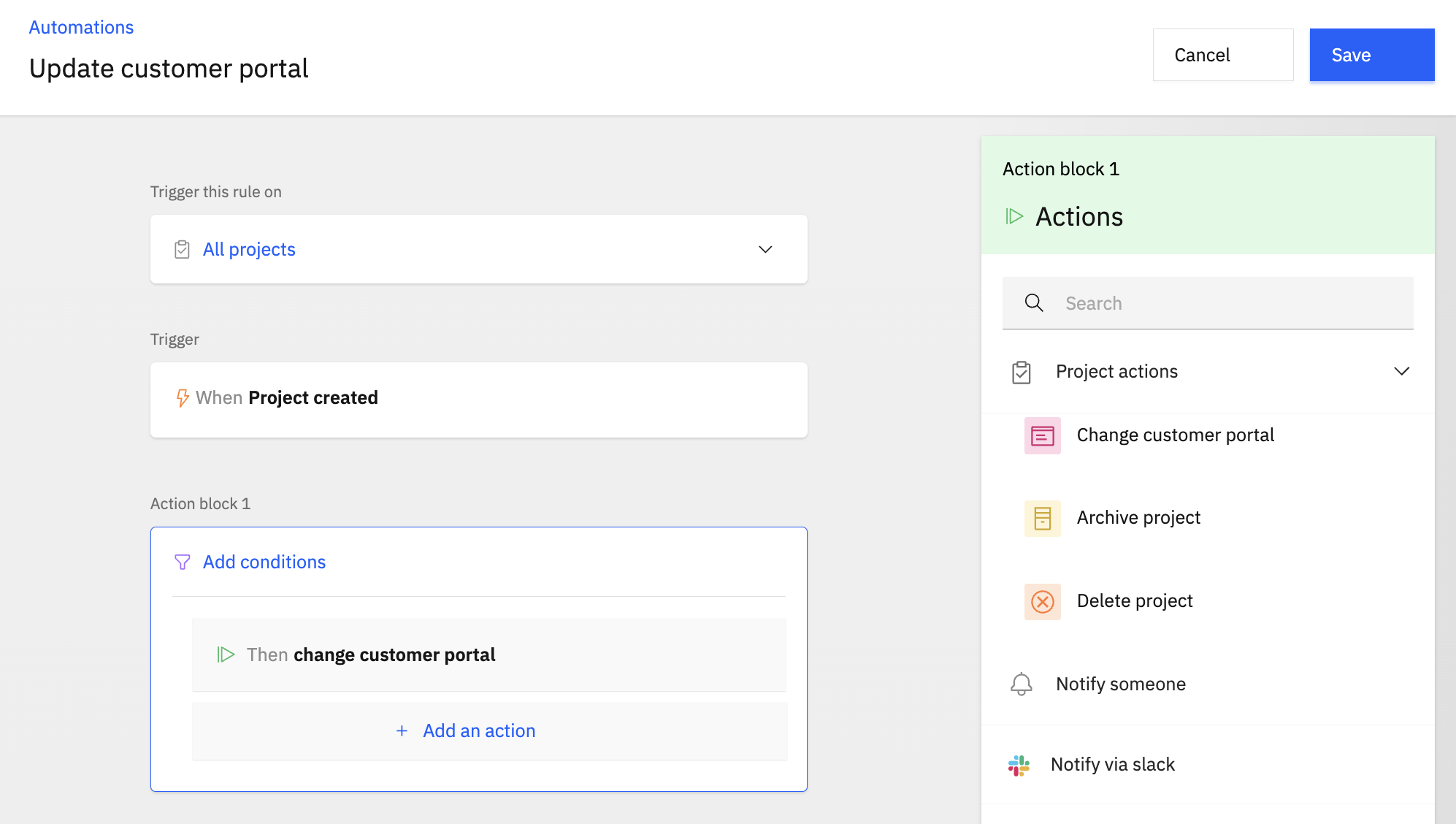Click the green Actions play icon in header
This screenshot has width=1456, height=824.
click(1014, 216)
